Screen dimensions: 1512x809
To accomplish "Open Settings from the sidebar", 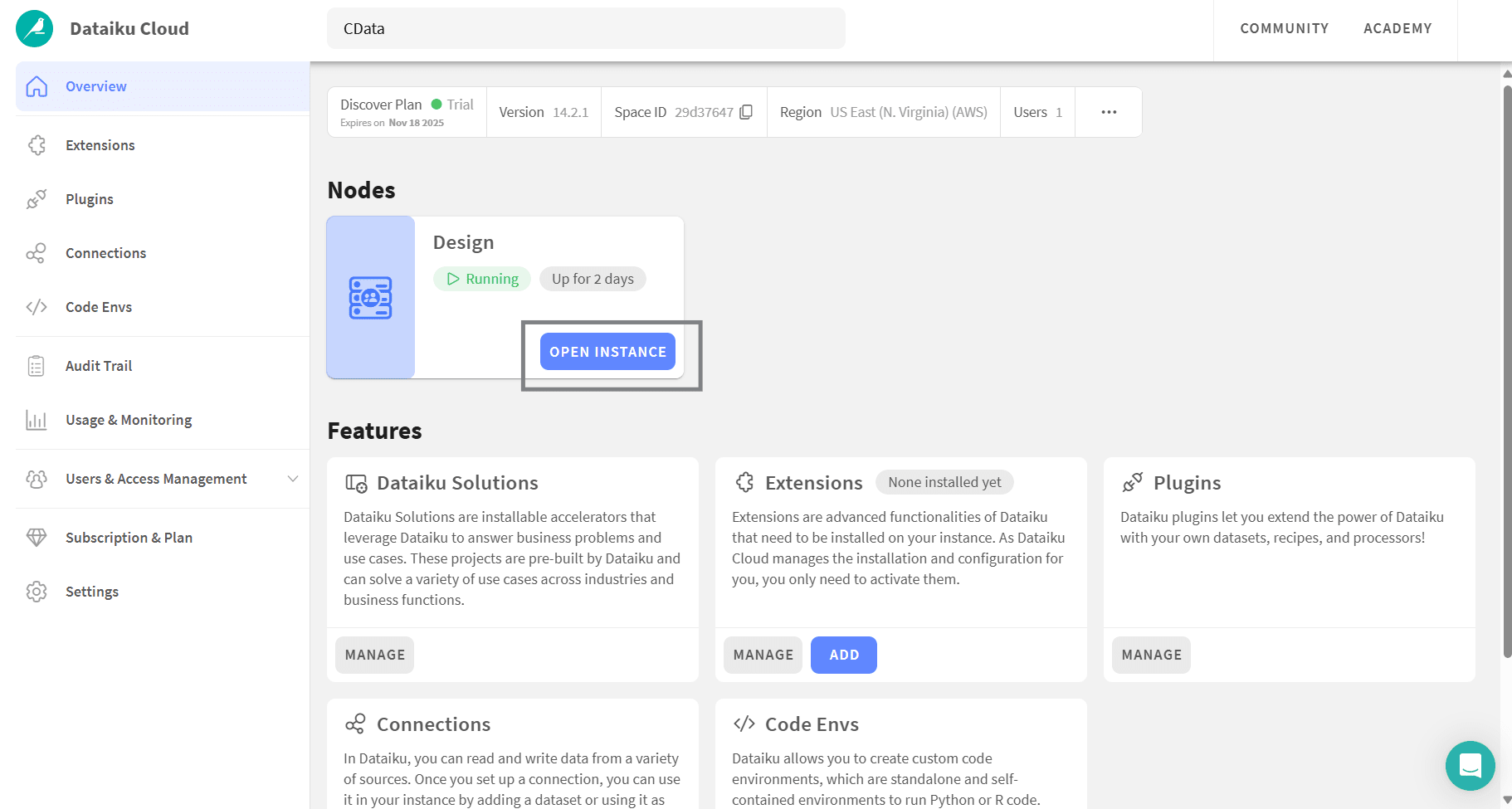I will coord(91,592).
